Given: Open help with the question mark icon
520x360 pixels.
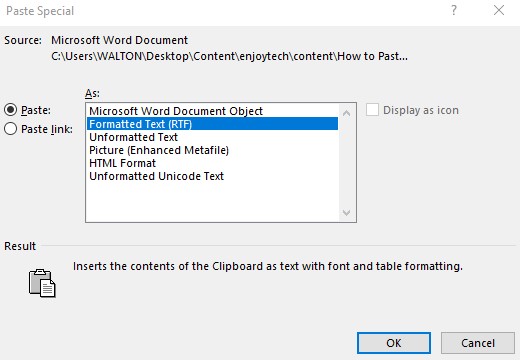Looking at the screenshot, I should coord(454,10).
